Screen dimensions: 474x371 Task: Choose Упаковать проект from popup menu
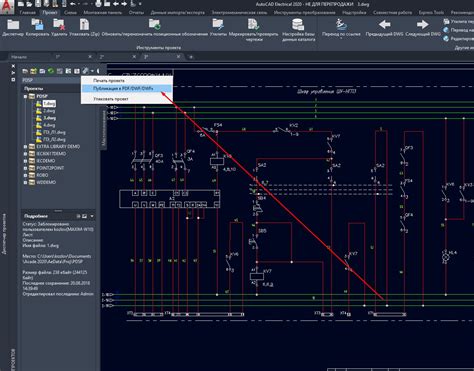(127, 99)
